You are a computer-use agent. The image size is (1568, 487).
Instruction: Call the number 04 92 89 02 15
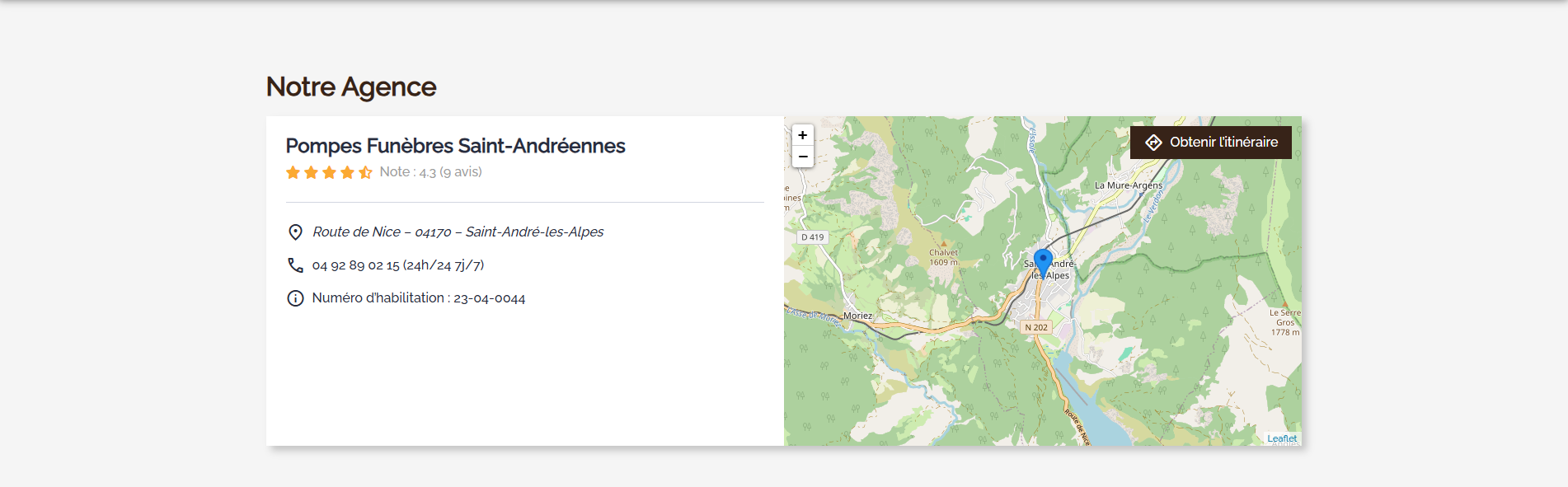(x=397, y=265)
